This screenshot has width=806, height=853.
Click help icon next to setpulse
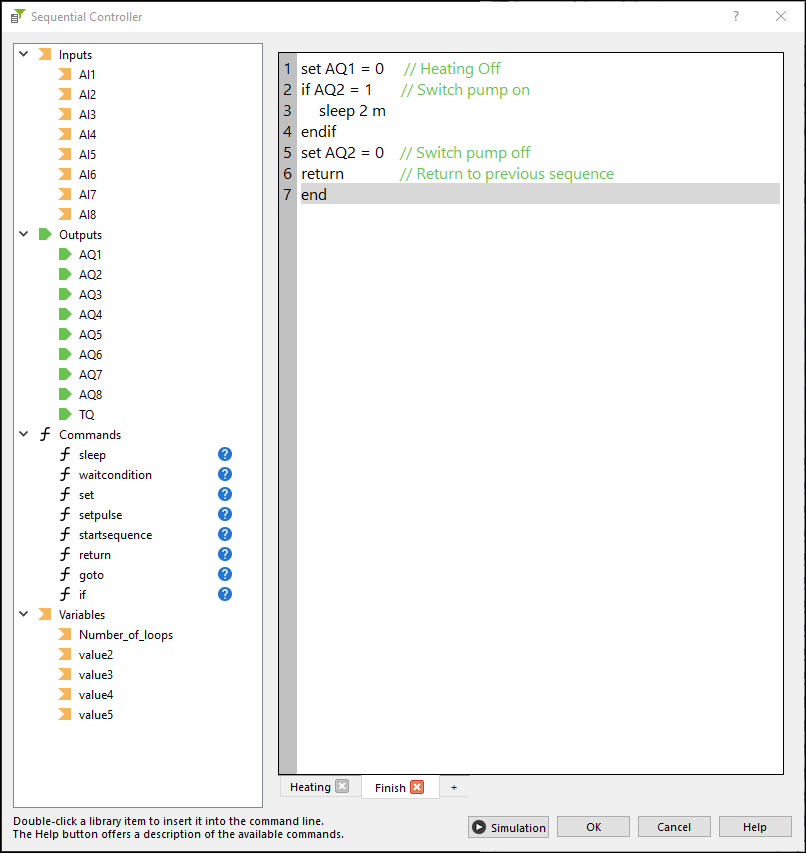225,515
